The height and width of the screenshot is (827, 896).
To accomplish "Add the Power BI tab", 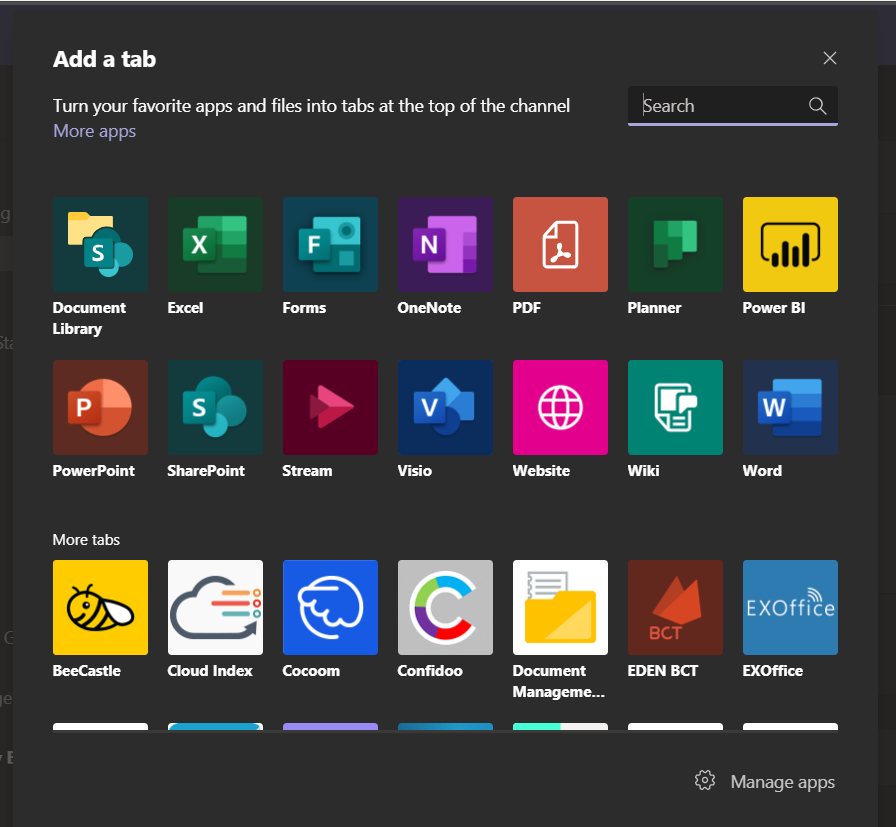I will point(790,245).
